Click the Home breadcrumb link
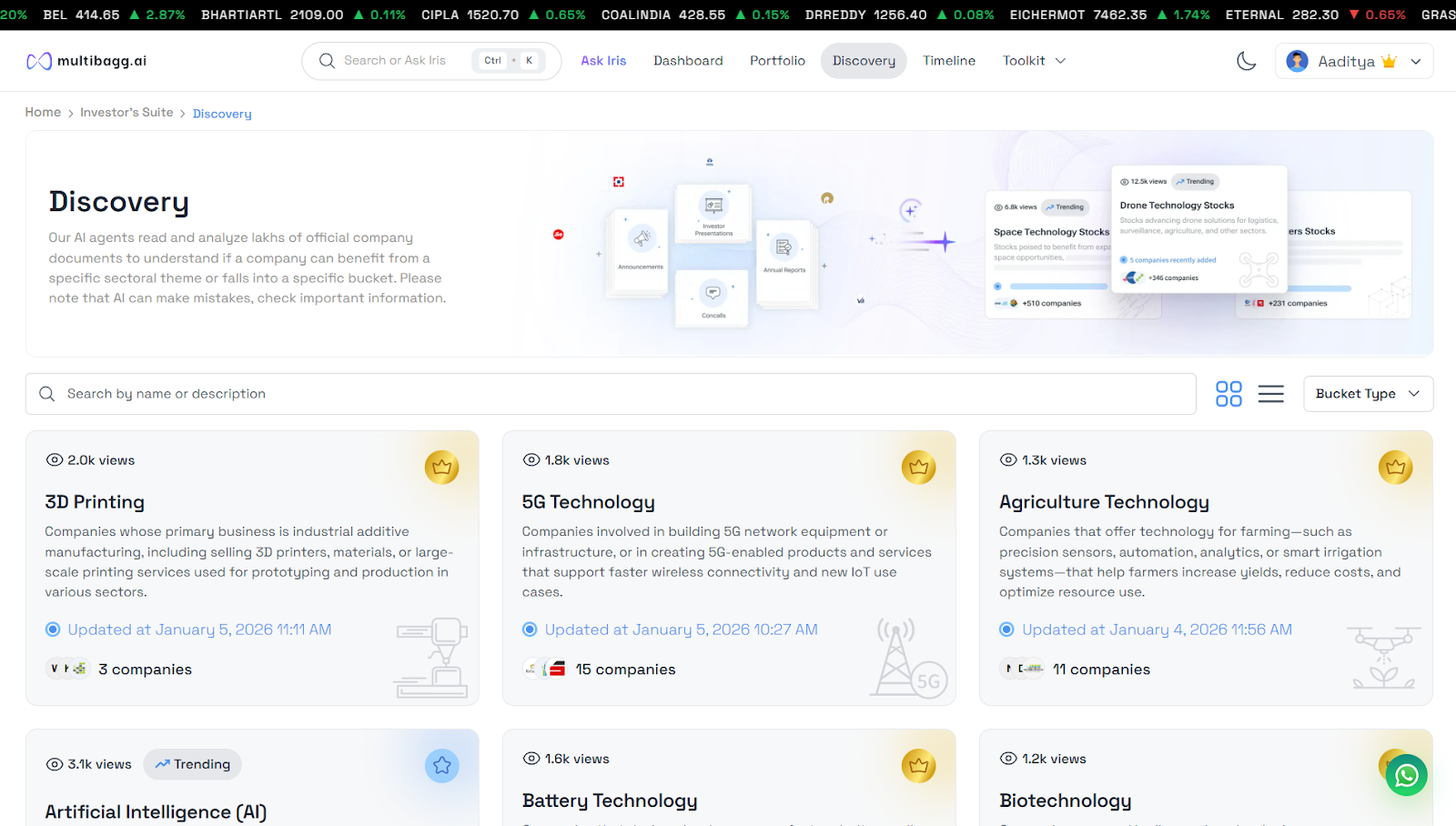 tap(42, 112)
